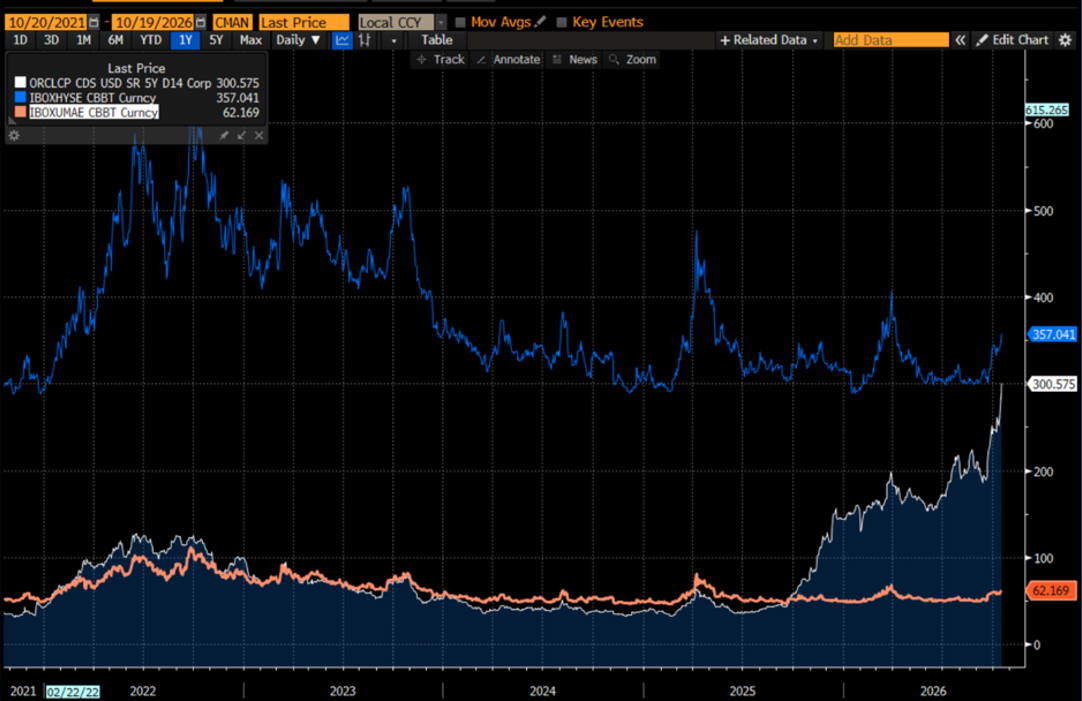The height and width of the screenshot is (701, 1082).
Task: Select the 3D time range
Action: (52, 40)
